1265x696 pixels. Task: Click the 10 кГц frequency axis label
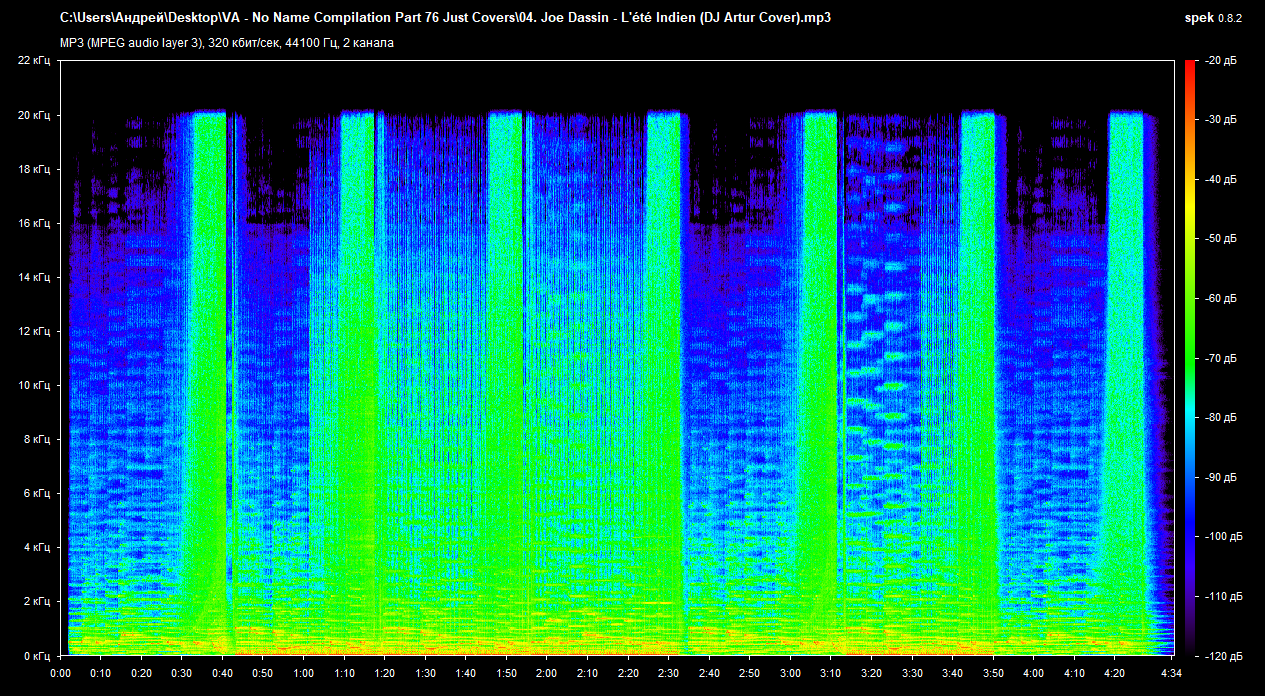(34, 386)
